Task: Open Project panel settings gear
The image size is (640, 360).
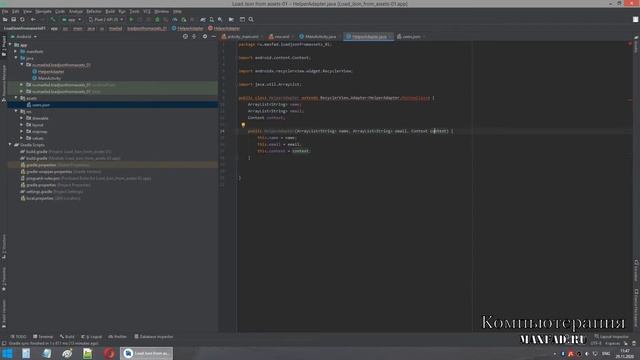Action: pos(205,36)
